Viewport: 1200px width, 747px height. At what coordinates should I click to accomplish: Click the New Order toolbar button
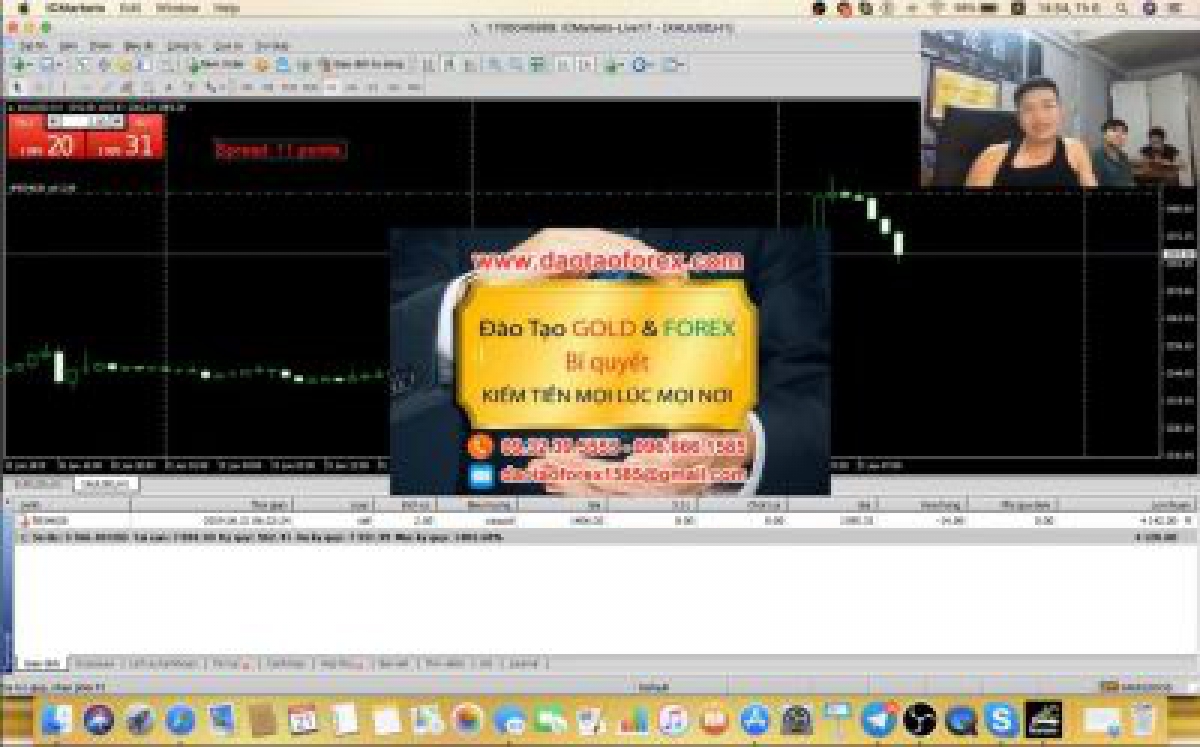217,64
